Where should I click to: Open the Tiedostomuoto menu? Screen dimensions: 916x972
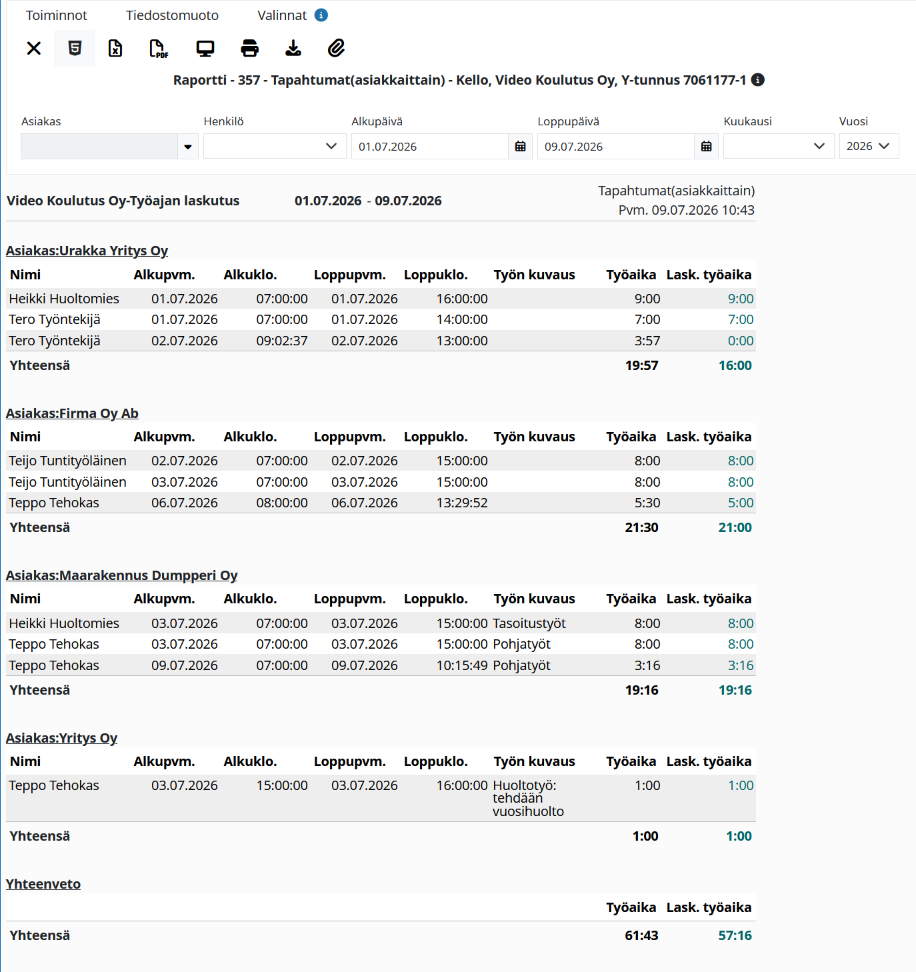click(x=172, y=15)
